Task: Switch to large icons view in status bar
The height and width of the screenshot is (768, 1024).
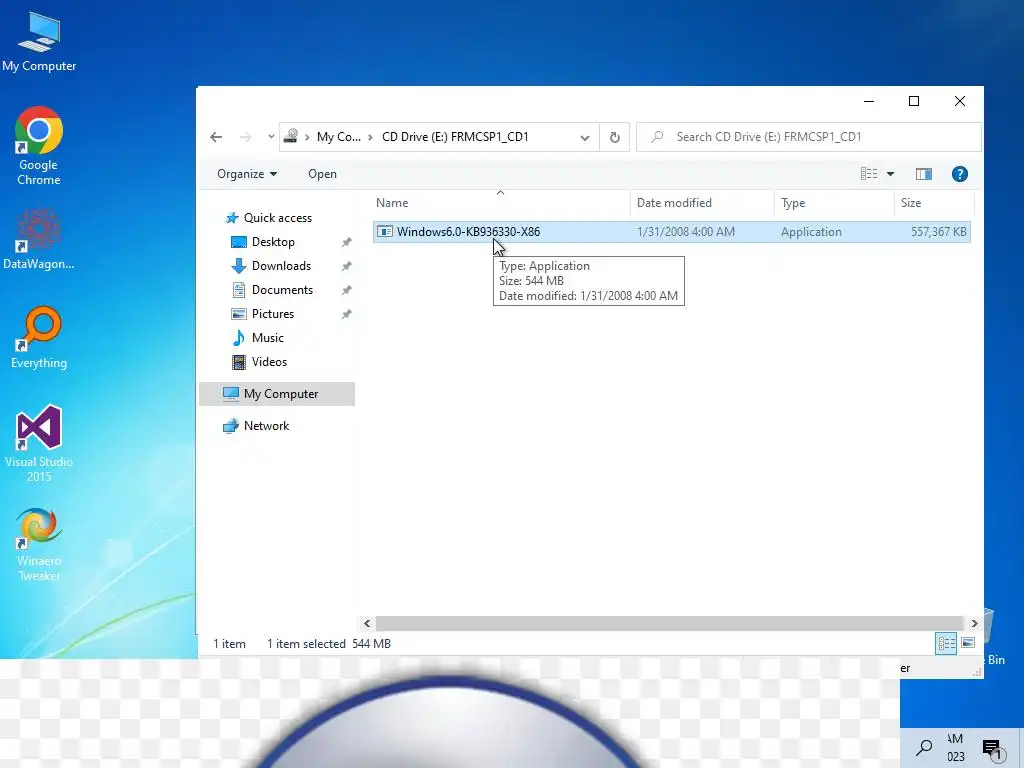Action: point(968,643)
